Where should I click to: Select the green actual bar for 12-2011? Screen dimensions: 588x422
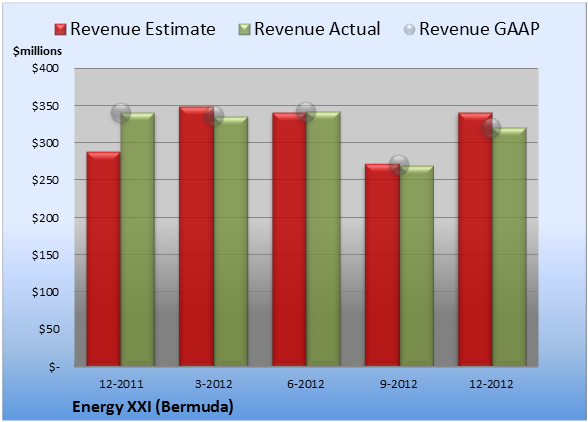pos(138,239)
